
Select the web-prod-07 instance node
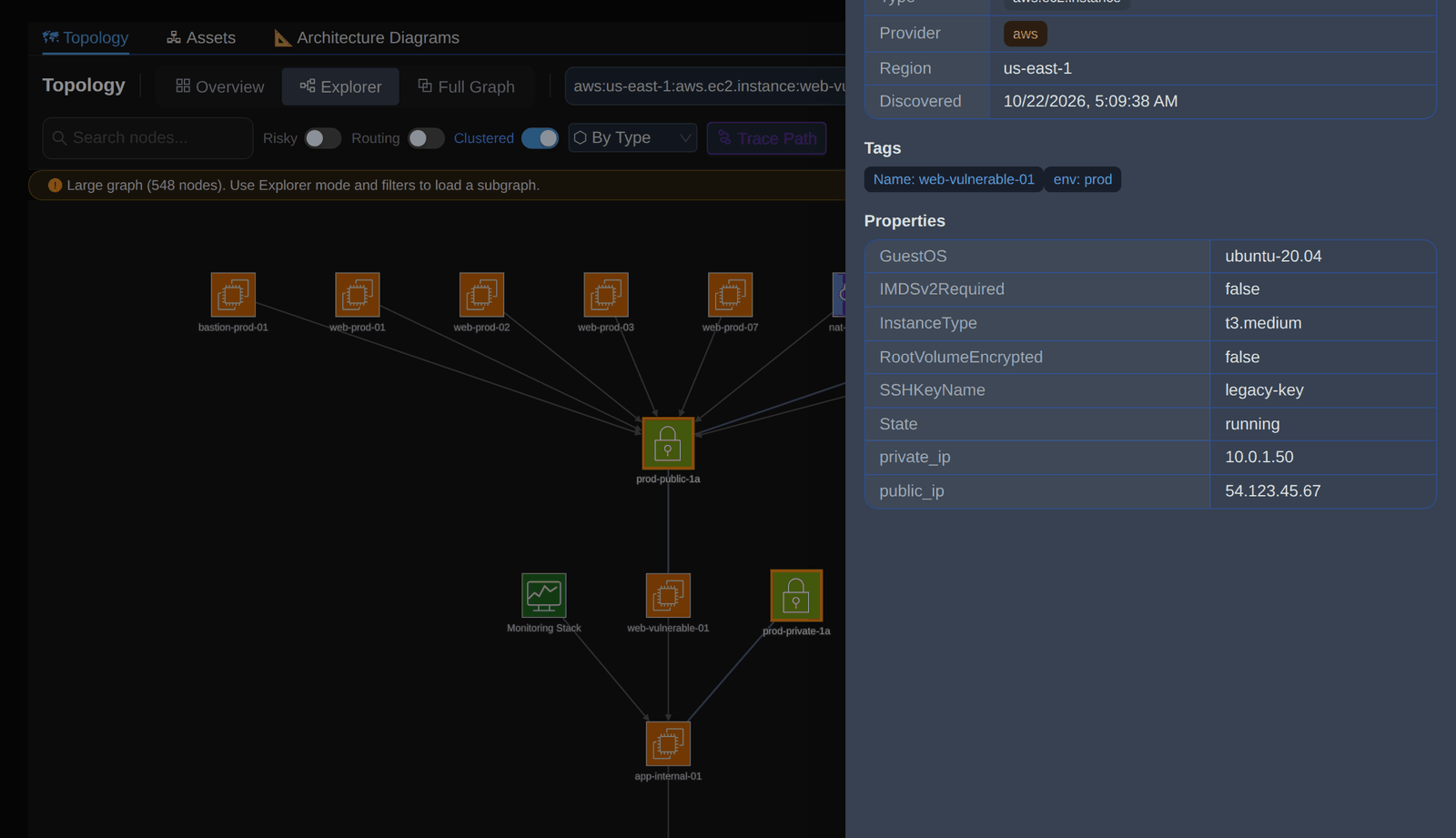(x=731, y=295)
